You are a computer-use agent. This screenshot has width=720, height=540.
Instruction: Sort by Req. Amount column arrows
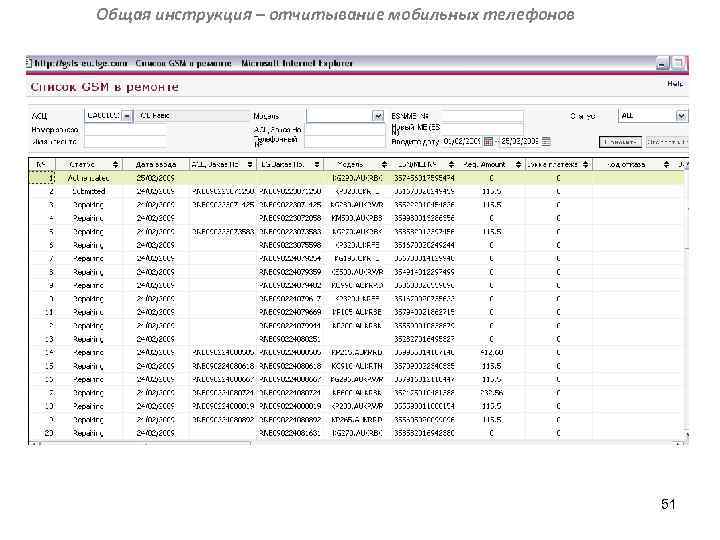(x=518, y=164)
